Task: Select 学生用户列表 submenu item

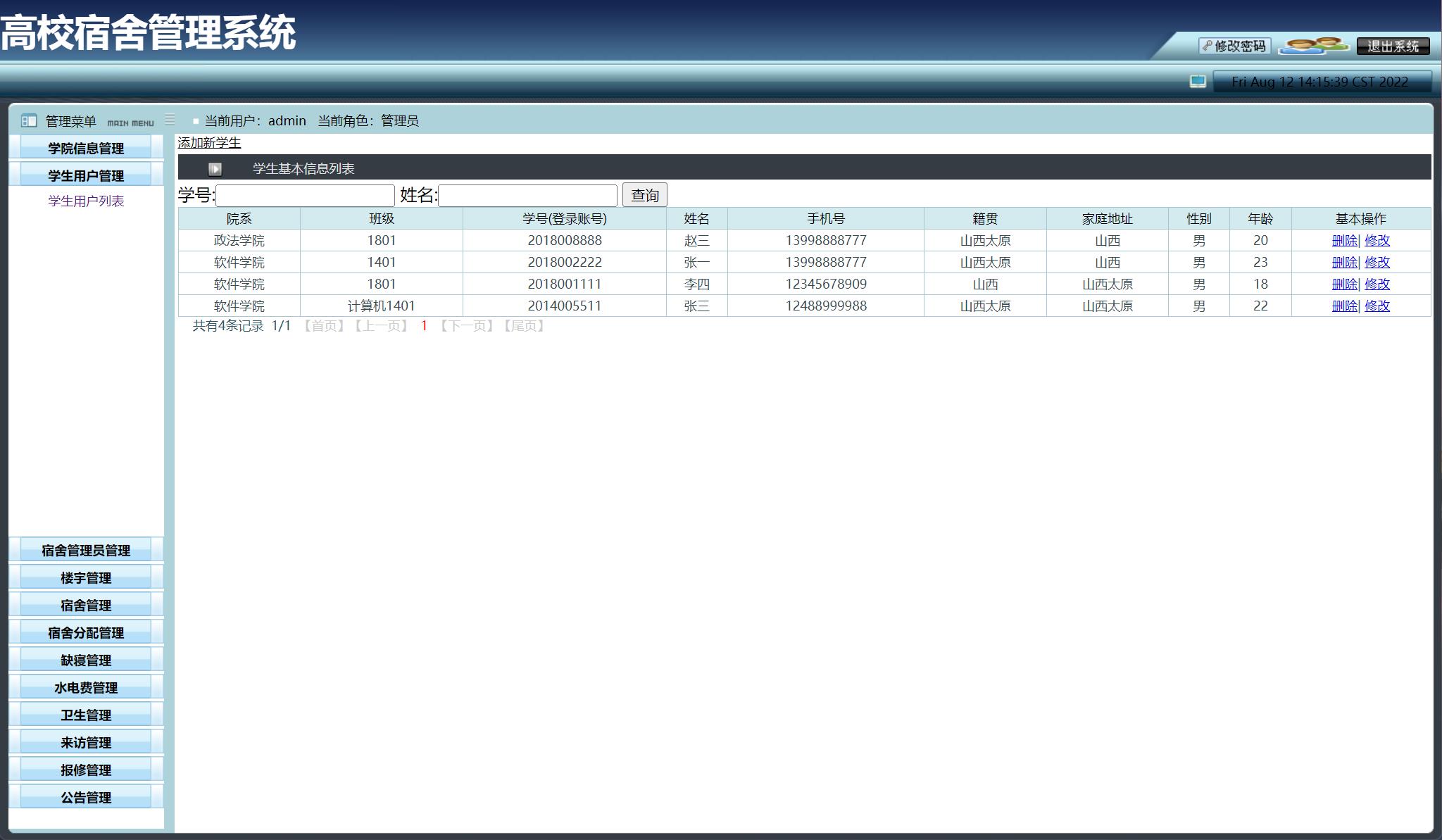Action: click(86, 201)
